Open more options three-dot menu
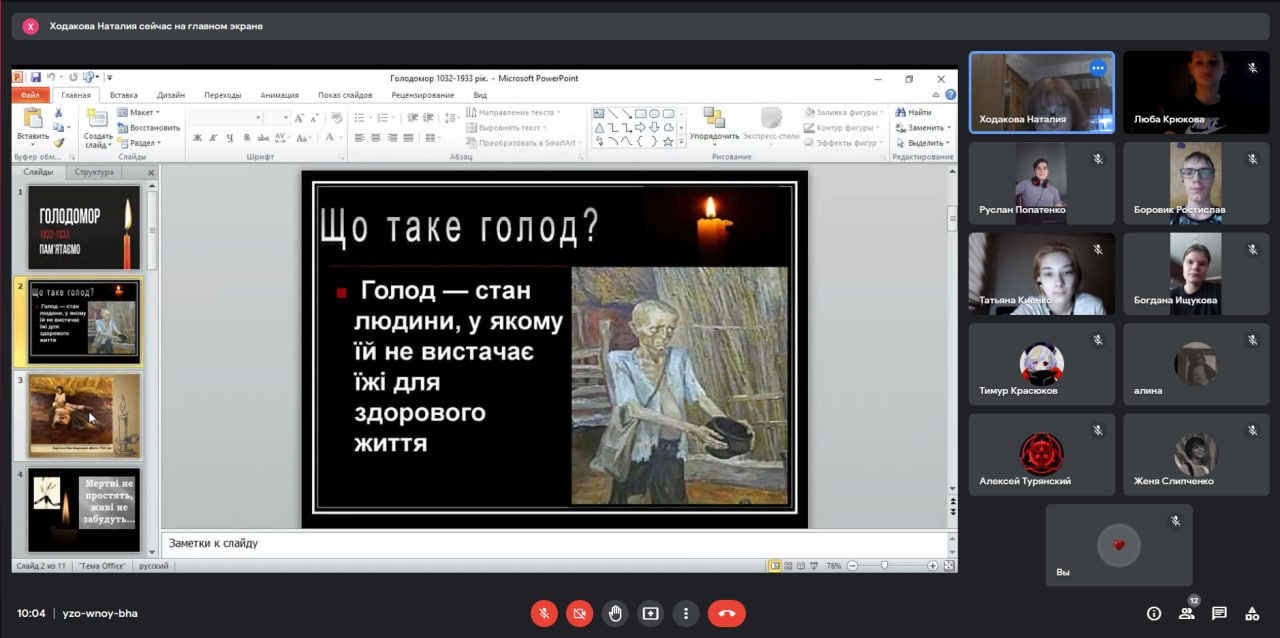This screenshot has width=1280, height=638. [x=685, y=613]
